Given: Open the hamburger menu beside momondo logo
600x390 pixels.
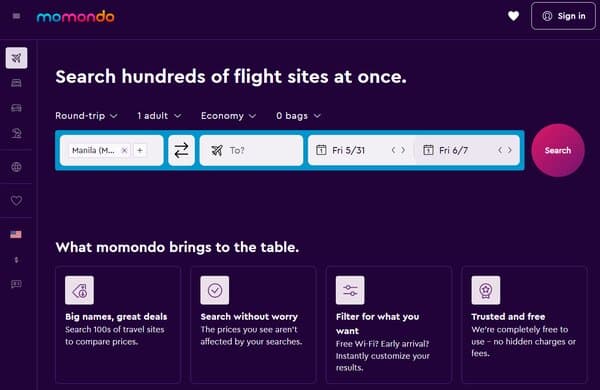Looking at the screenshot, I should coord(16,16).
